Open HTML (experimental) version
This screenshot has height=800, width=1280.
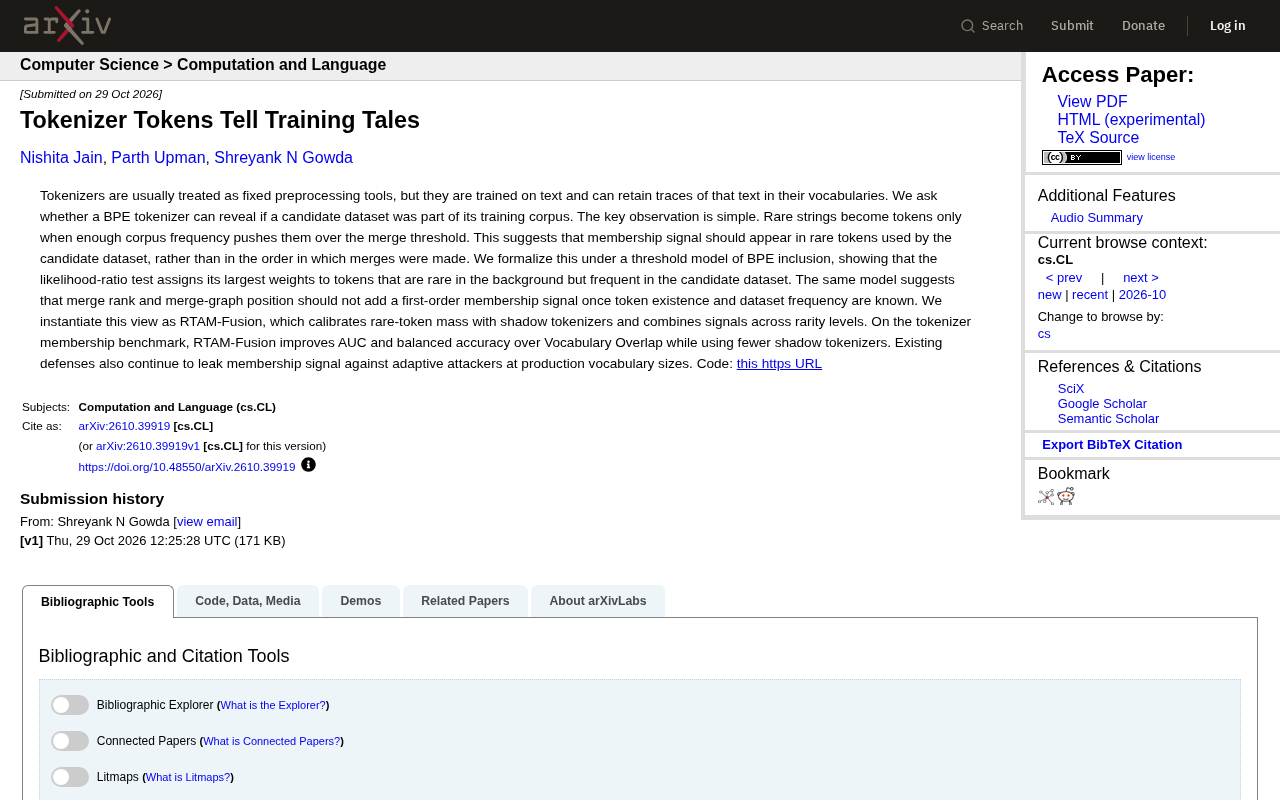(1131, 120)
